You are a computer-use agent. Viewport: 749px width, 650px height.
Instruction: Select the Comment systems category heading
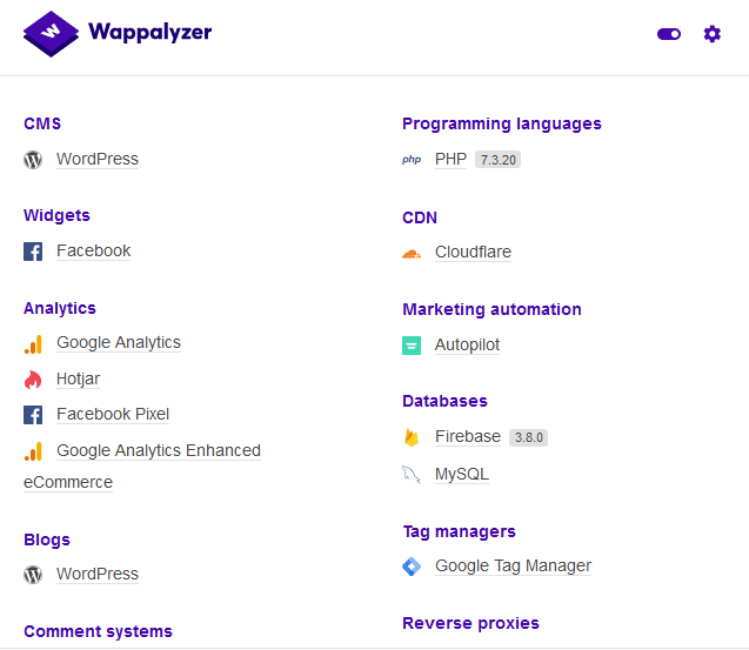(x=98, y=631)
